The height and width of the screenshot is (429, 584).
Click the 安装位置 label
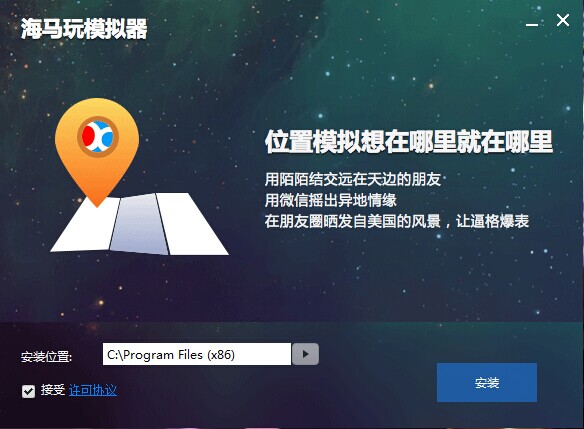pos(47,357)
